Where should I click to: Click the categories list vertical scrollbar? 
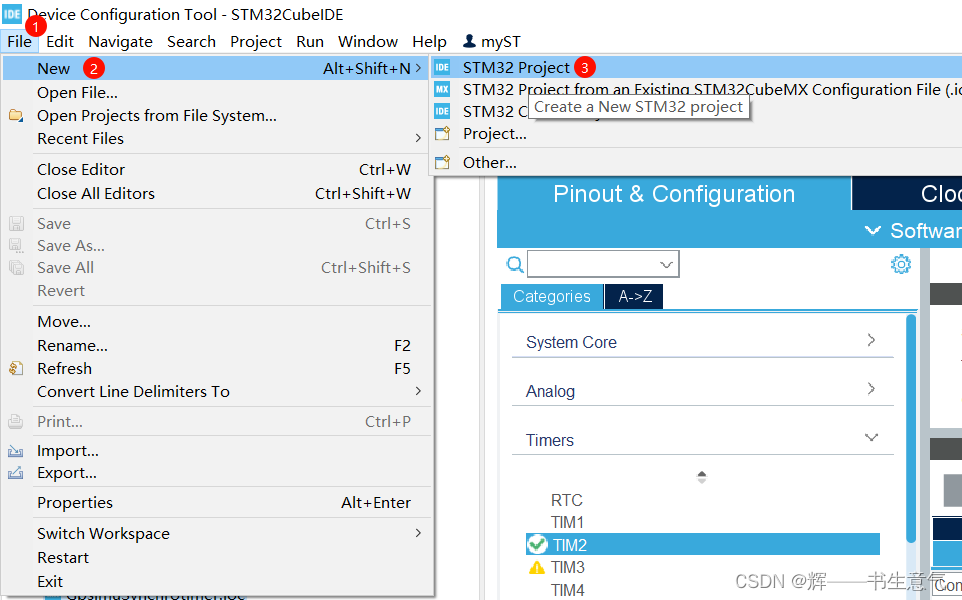click(x=910, y=429)
